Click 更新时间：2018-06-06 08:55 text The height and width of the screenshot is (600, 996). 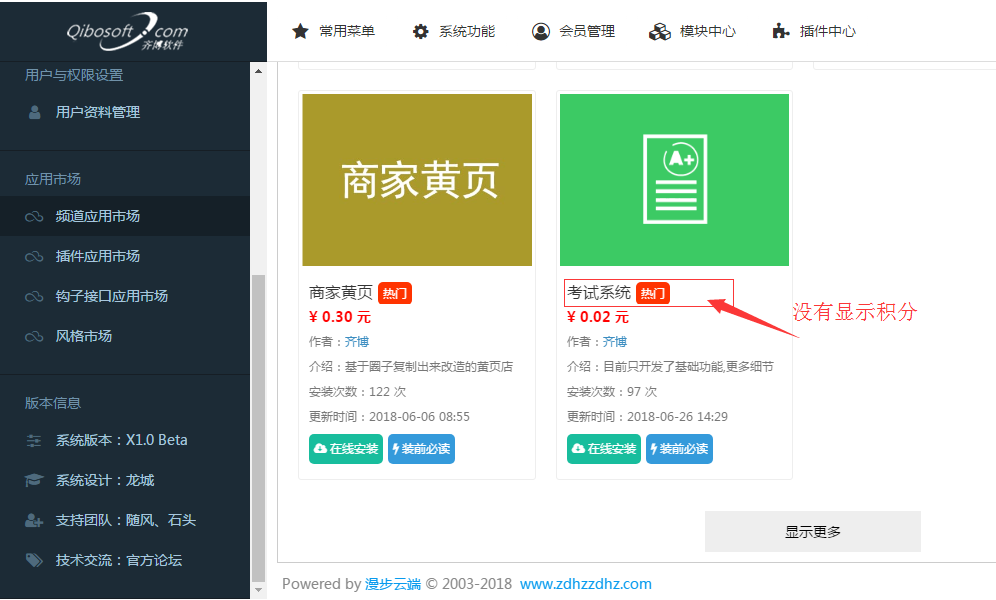pyautogui.click(x=389, y=417)
